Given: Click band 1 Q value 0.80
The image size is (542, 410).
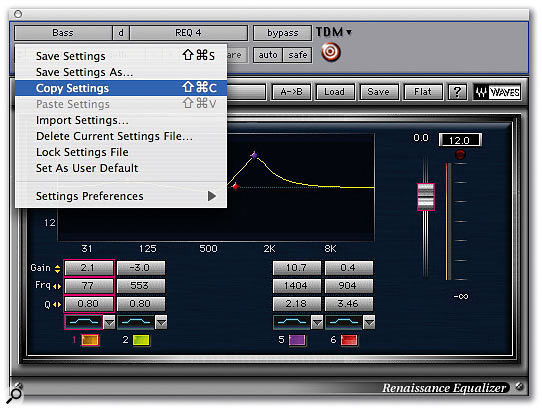Looking at the screenshot, I should (89, 304).
